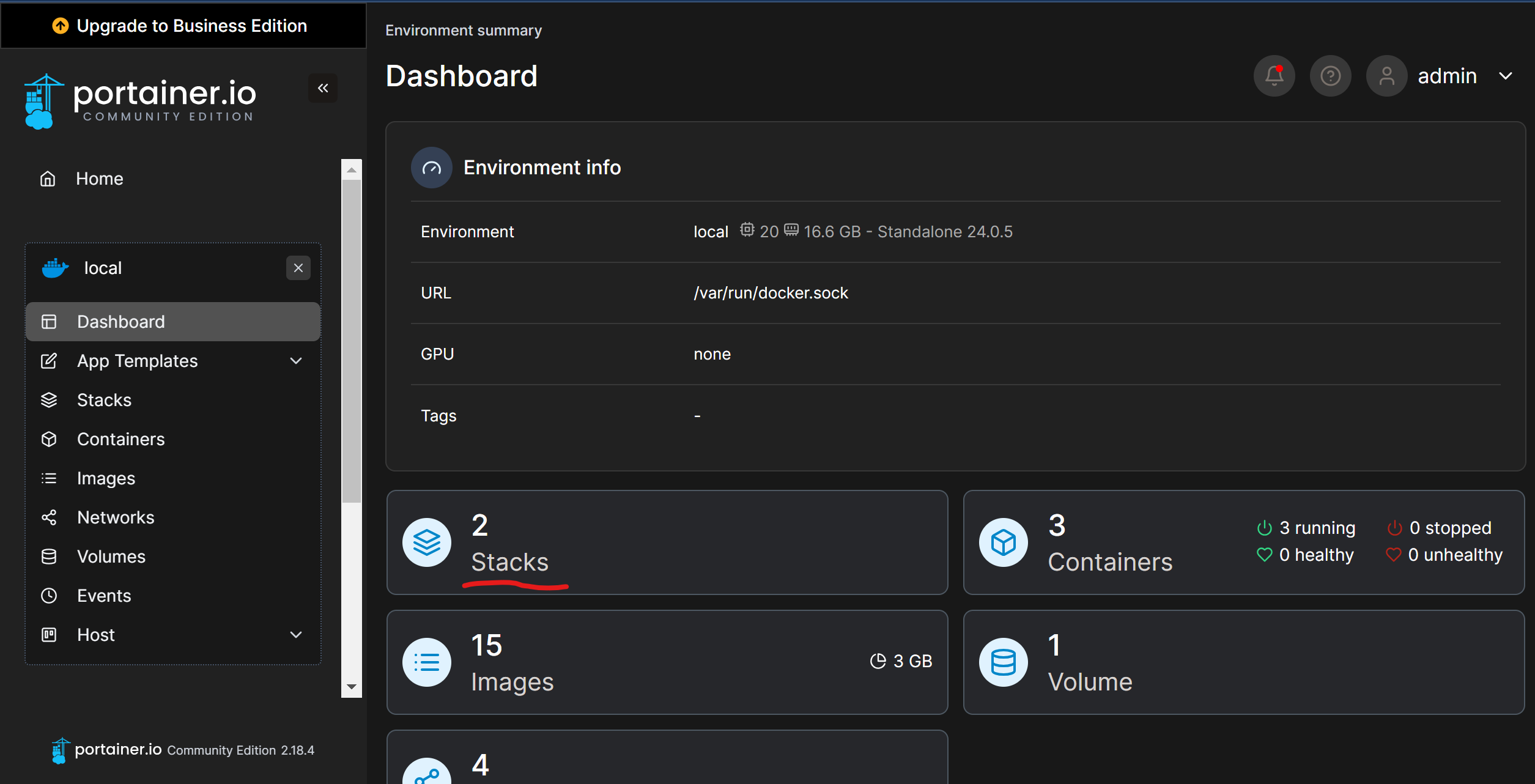
Task: Click the help question mark icon
Action: coord(1331,76)
